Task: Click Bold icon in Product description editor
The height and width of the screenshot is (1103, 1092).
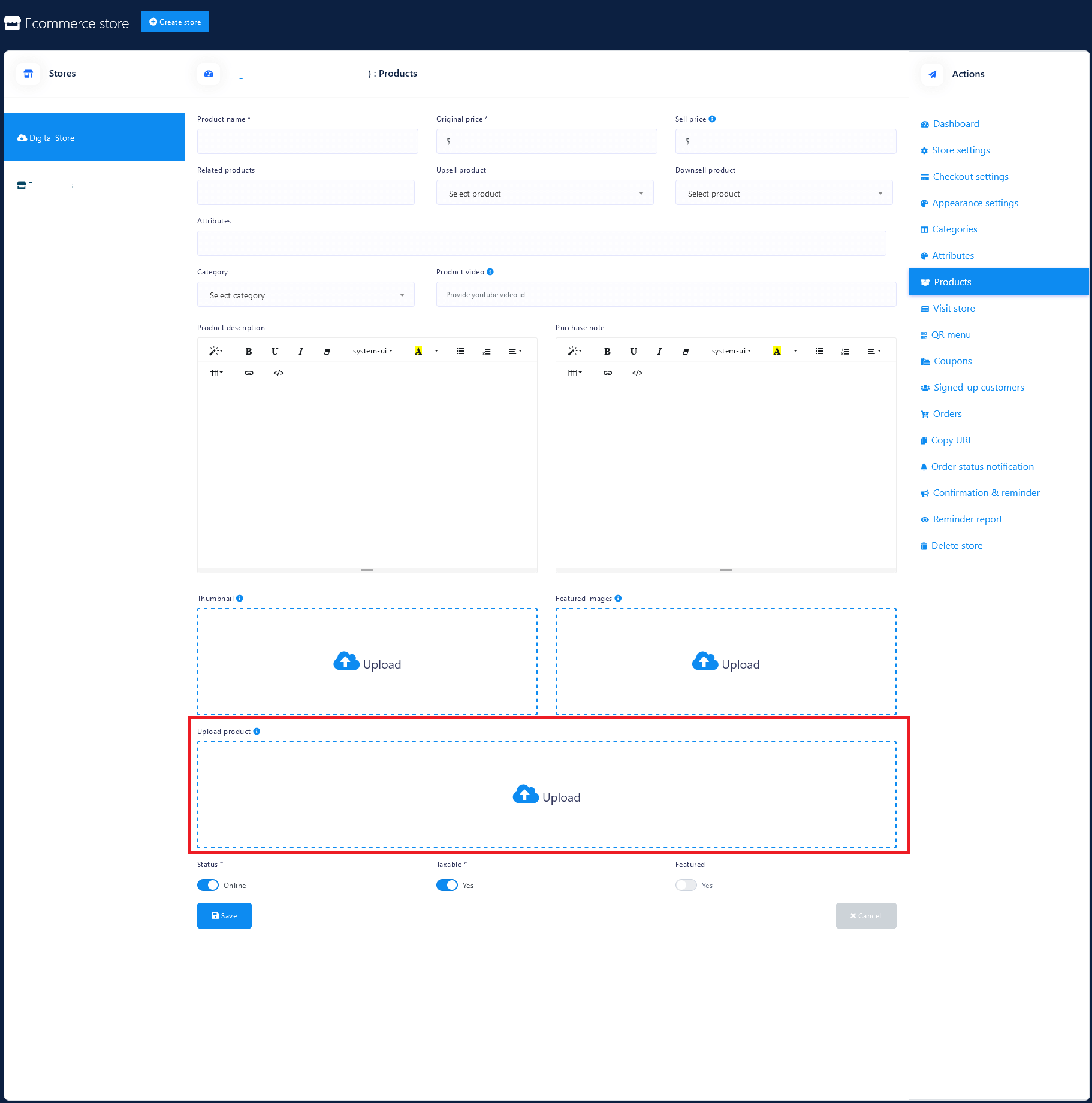Action: tap(248, 352)
